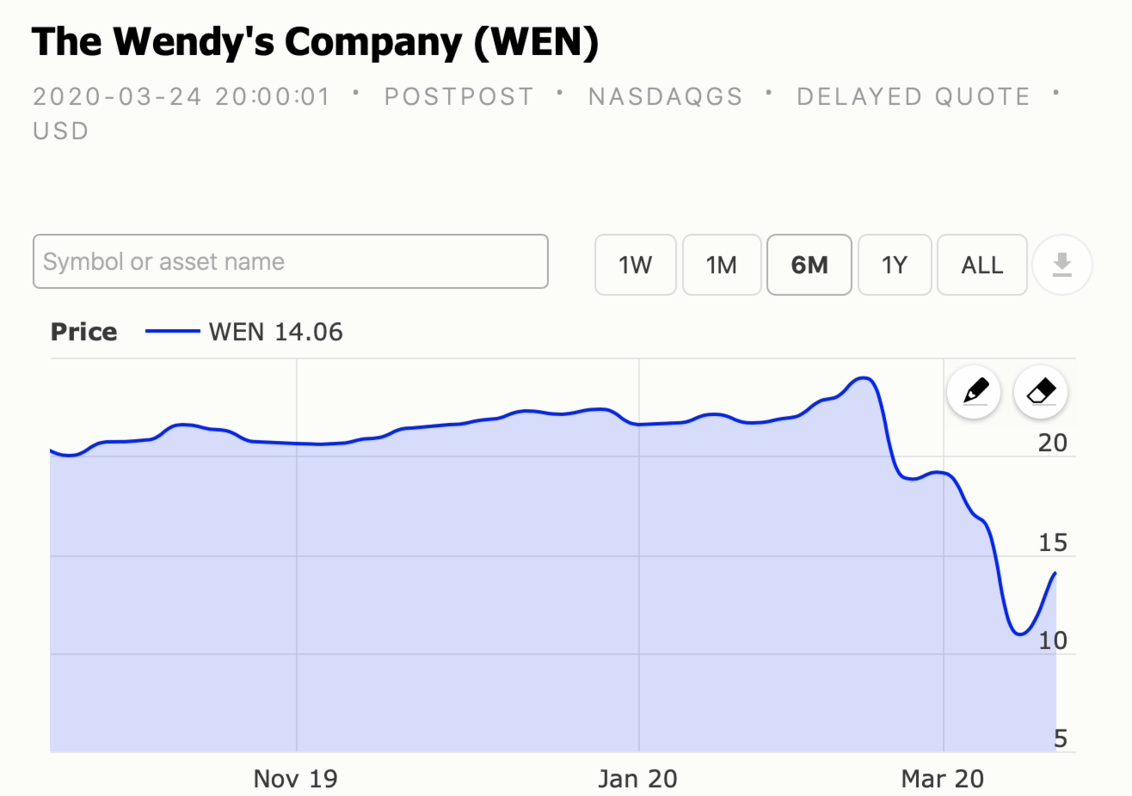Select the currently active 6M range
Viewport: 1132px width, 796px height.
point(809,264)
